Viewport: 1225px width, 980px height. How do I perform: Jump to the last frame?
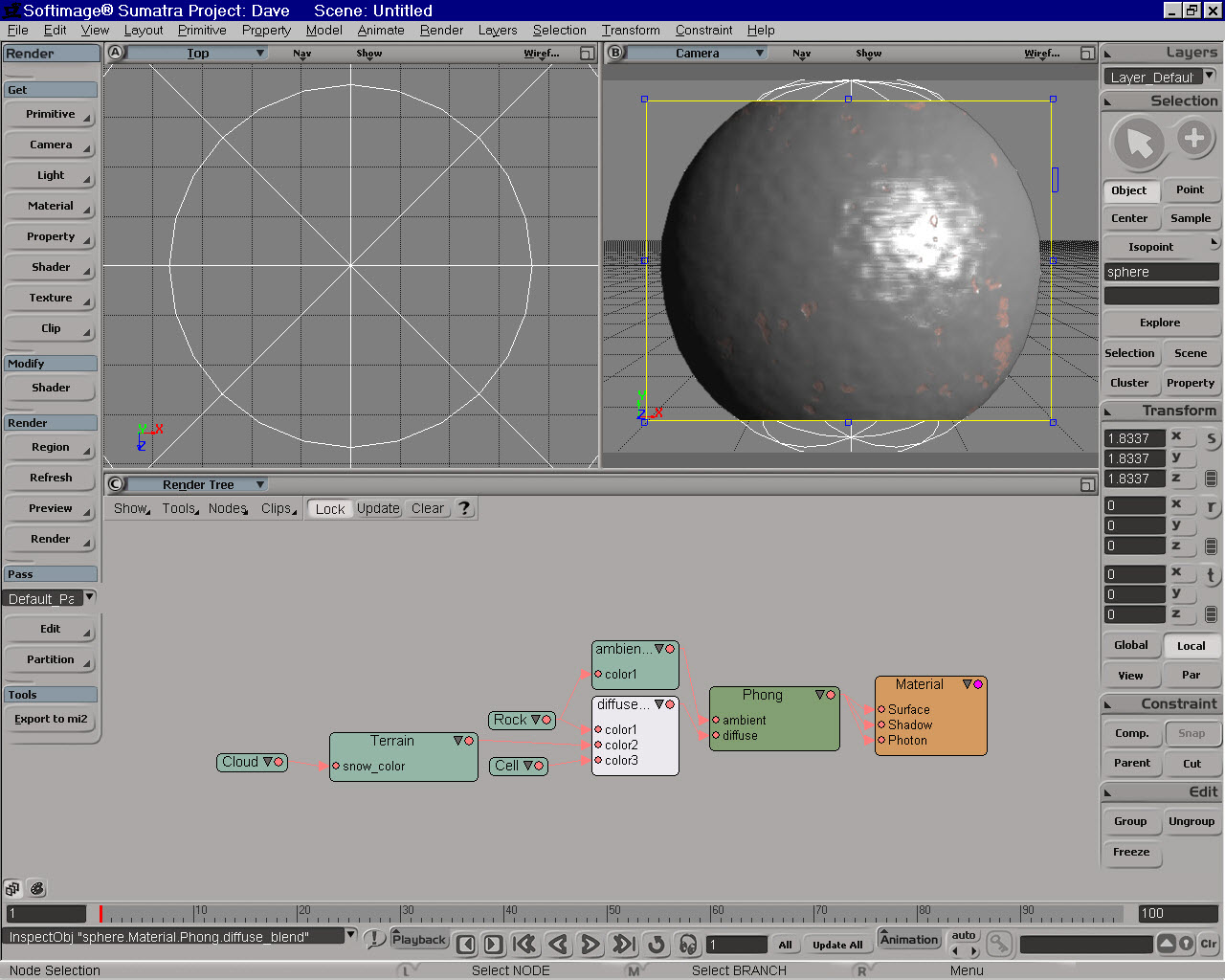pyautogui.click(x=623, y=945)
